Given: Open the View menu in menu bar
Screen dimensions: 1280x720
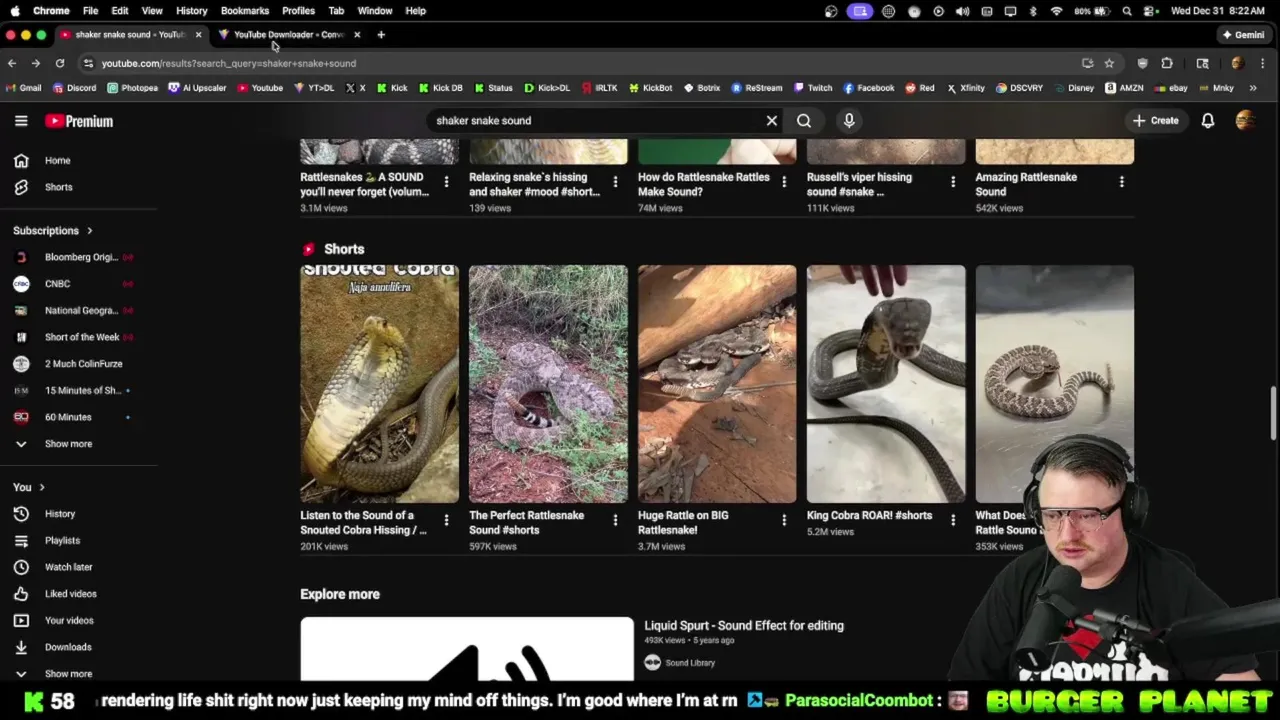Looking at the screenshot, I should coord(152,11).
